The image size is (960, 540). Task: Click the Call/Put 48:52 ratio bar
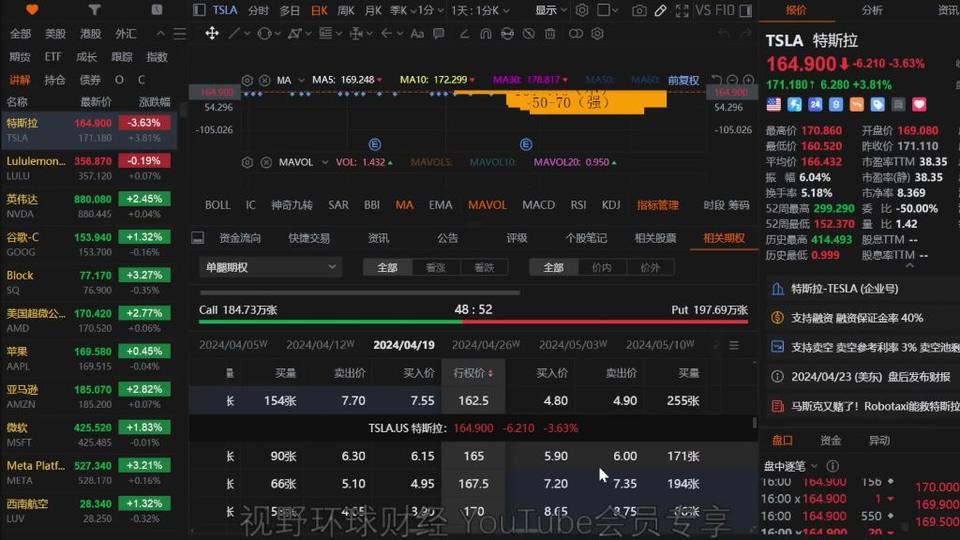tap(473, 321)
